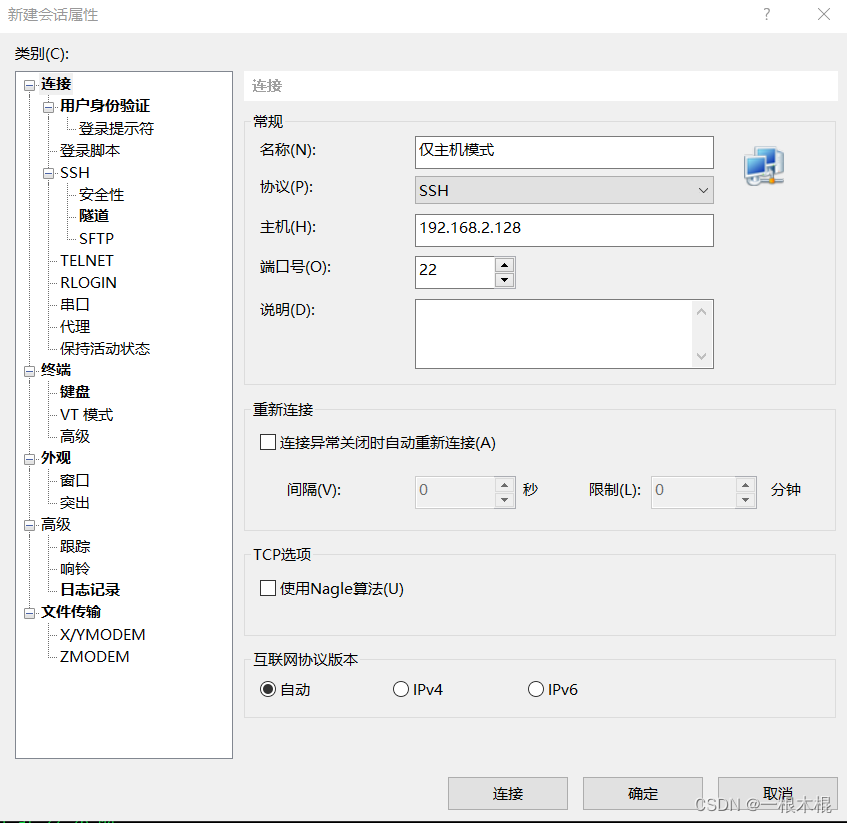This screenshot has width=847, height=823.
Task: Click the 名称 input field
Action: click(x=564, y=152)
